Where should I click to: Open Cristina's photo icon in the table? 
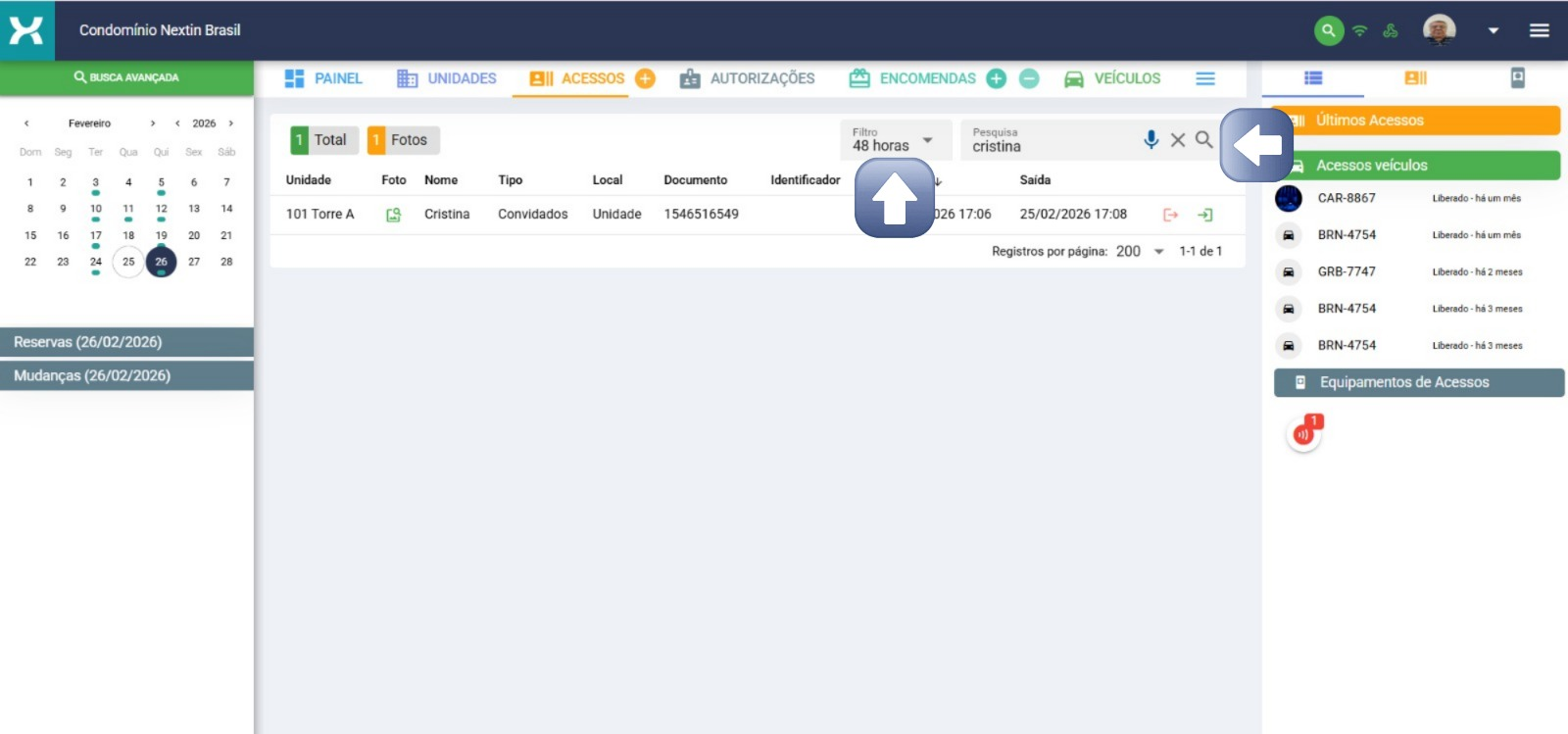point(393,215)
